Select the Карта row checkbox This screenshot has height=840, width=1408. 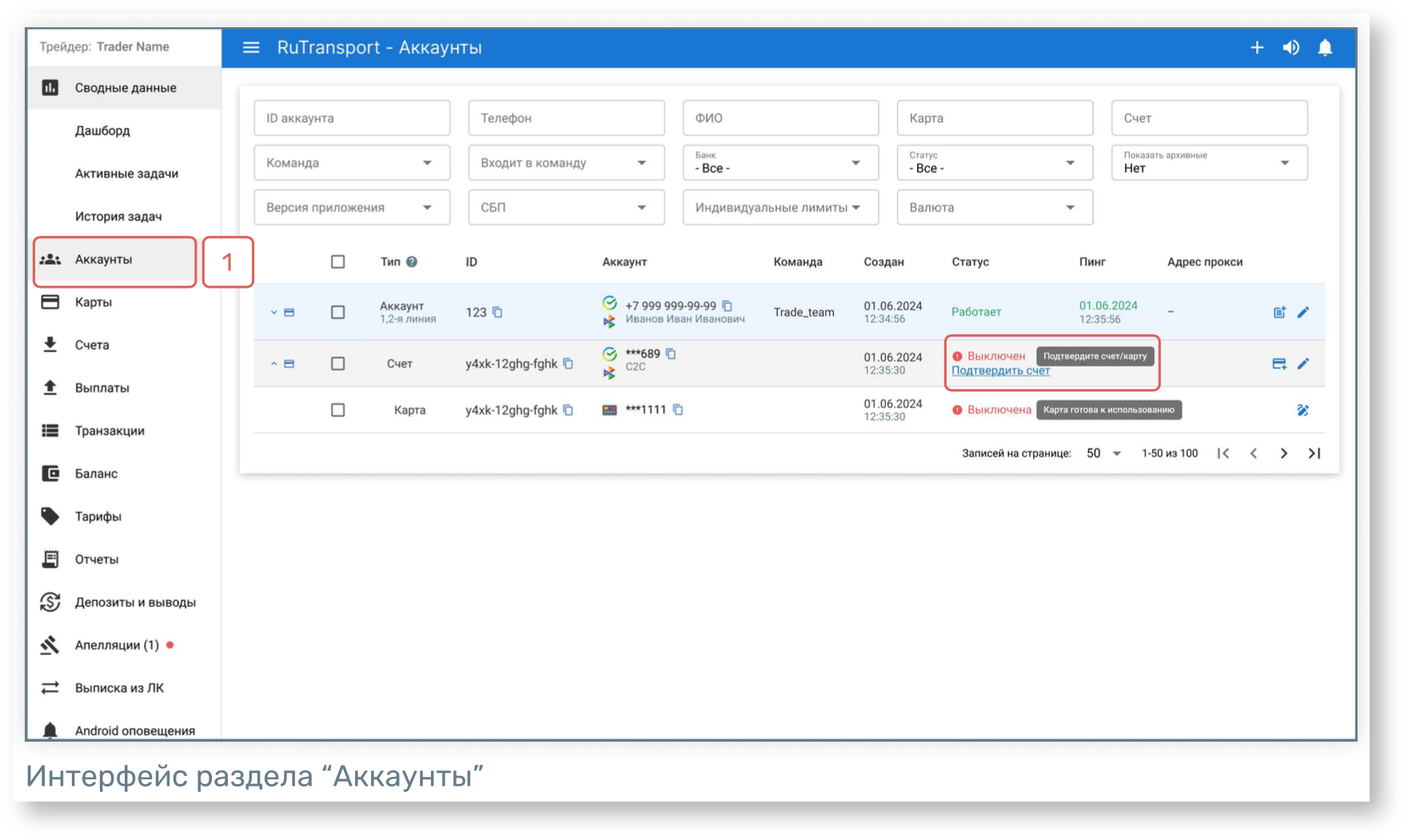tap(338, 410)
